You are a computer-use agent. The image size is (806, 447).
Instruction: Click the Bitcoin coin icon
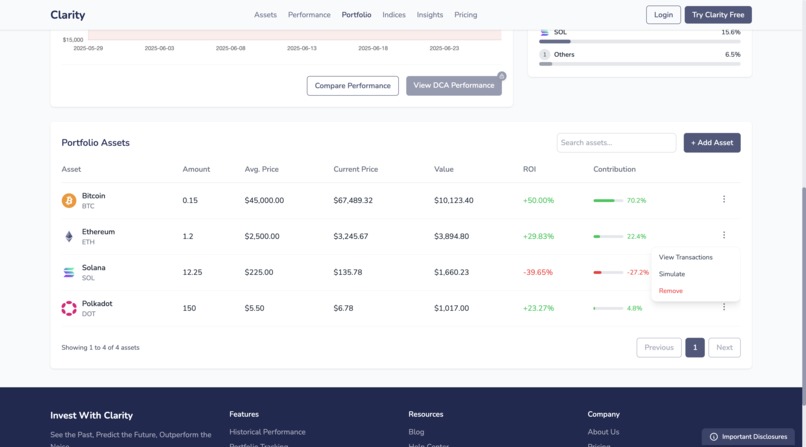(69, 200)
